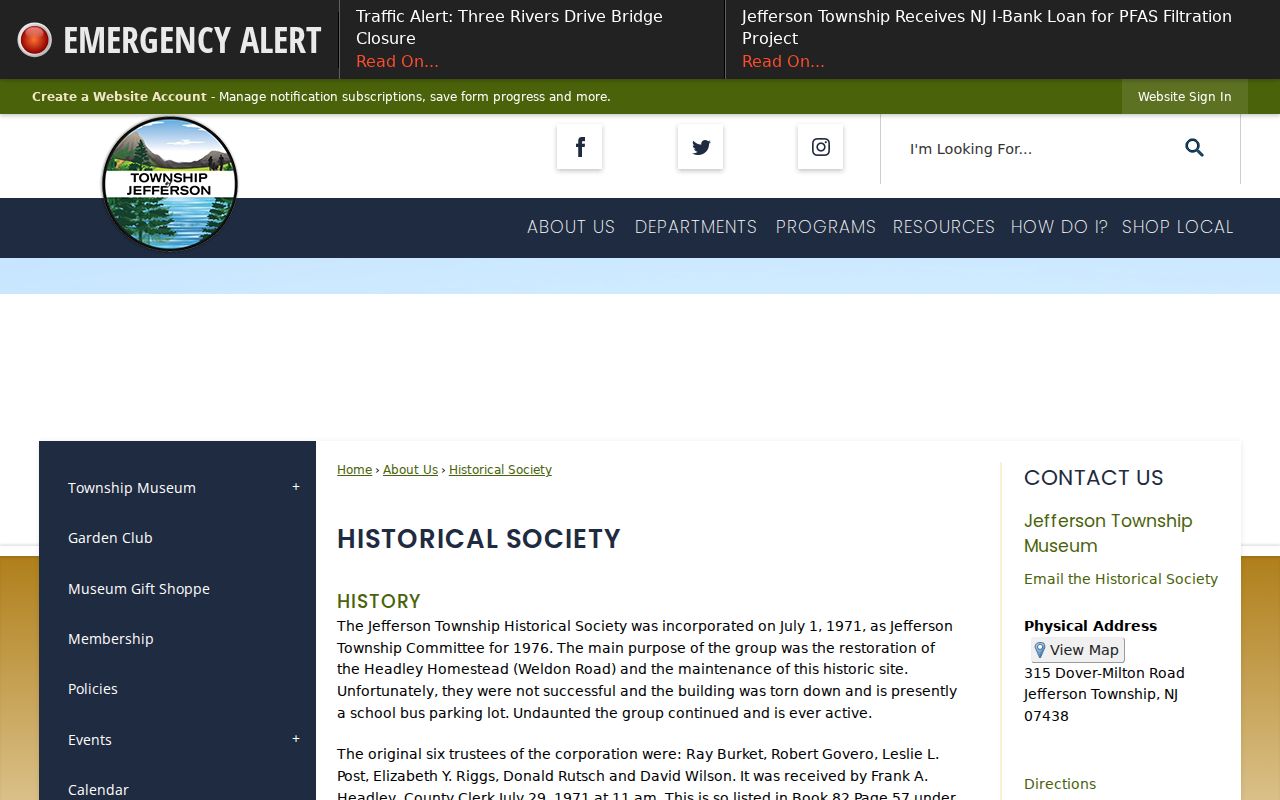Click the View Map pin icon
1280x800 pixels.
tap(1040, 650)
